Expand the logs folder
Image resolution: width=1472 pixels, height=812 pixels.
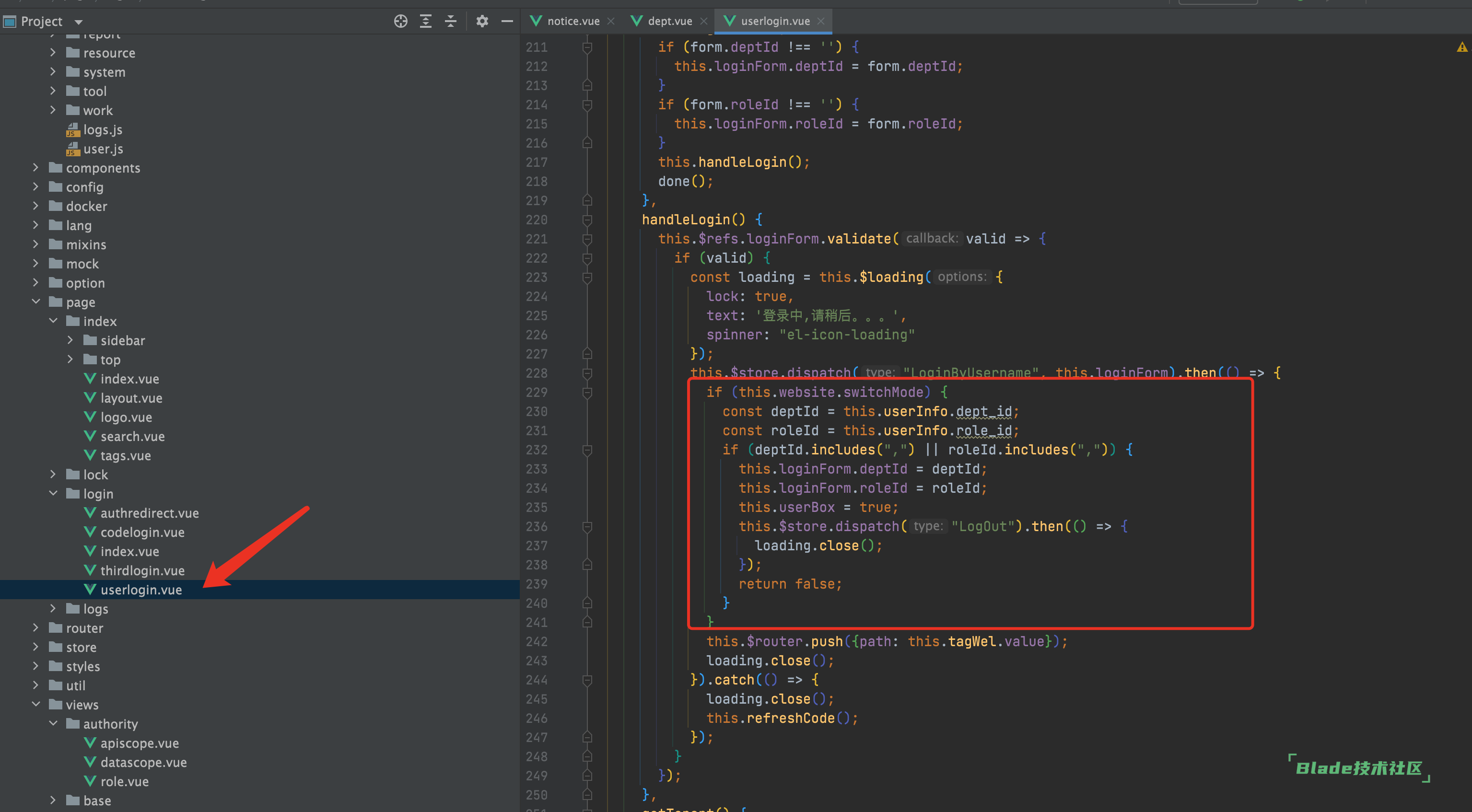click(53, 609)
